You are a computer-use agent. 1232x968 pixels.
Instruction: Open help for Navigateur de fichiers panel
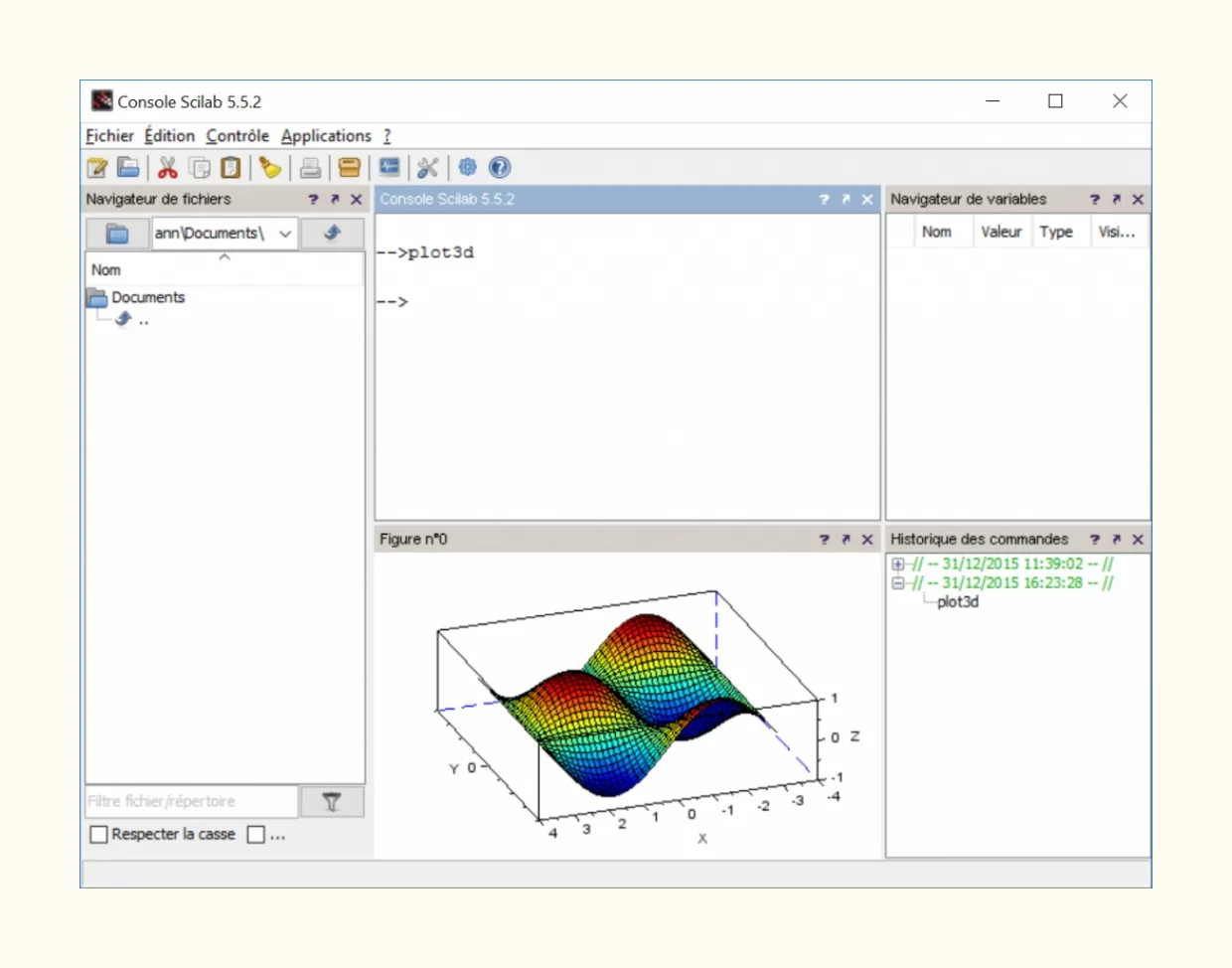313,200
